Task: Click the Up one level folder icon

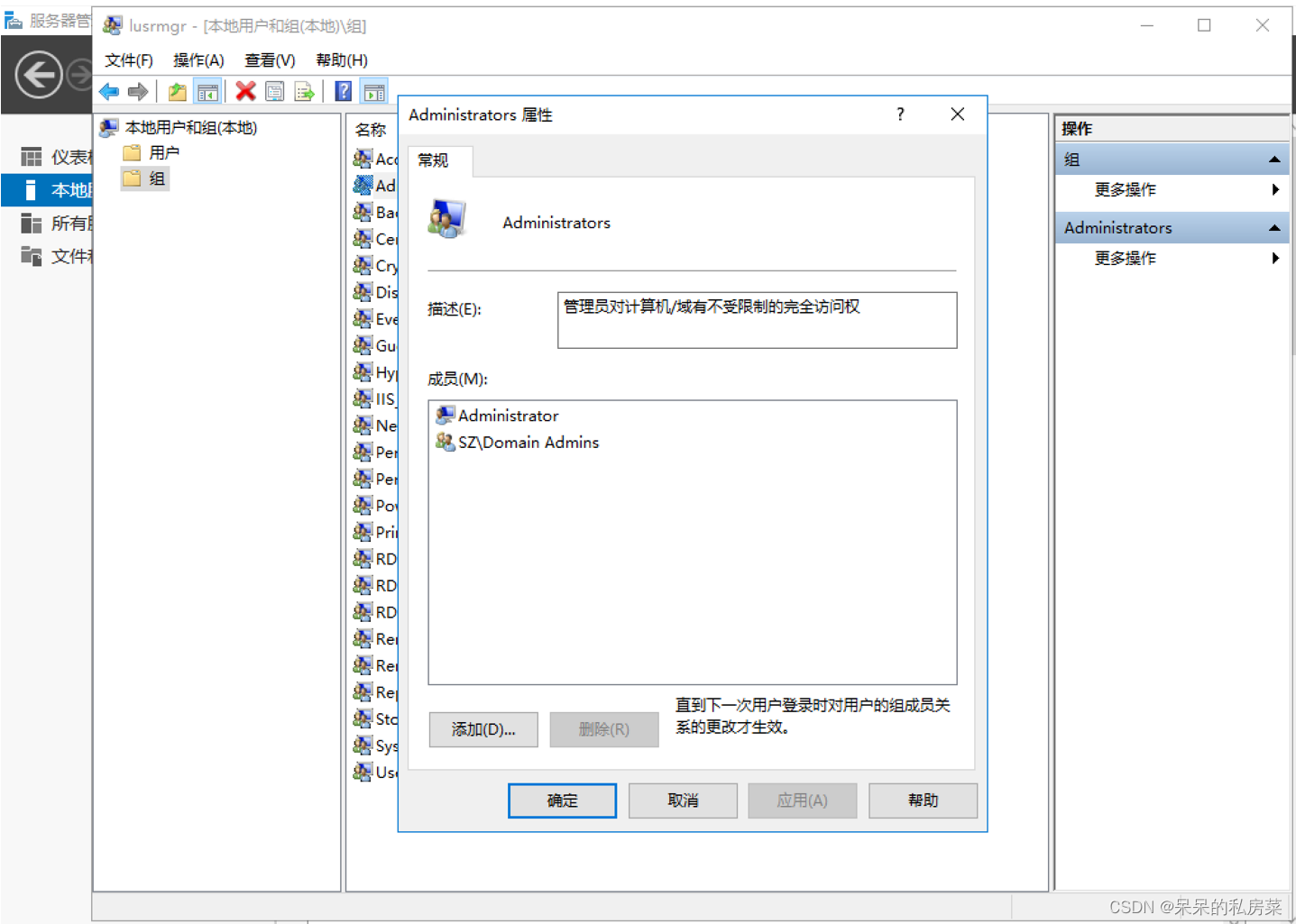Action: coord(178,91)
